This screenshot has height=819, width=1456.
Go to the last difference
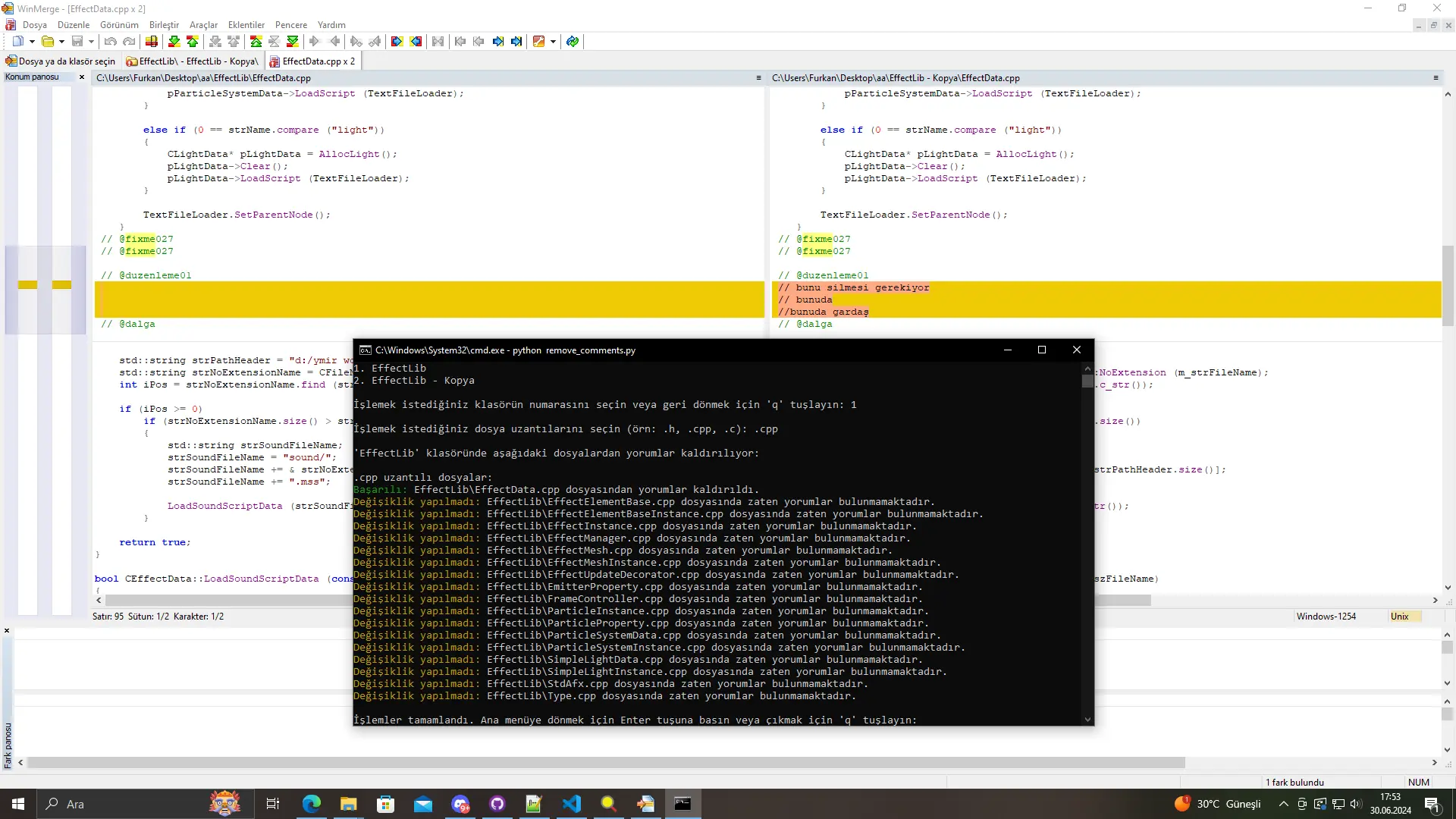coord(293,42)
